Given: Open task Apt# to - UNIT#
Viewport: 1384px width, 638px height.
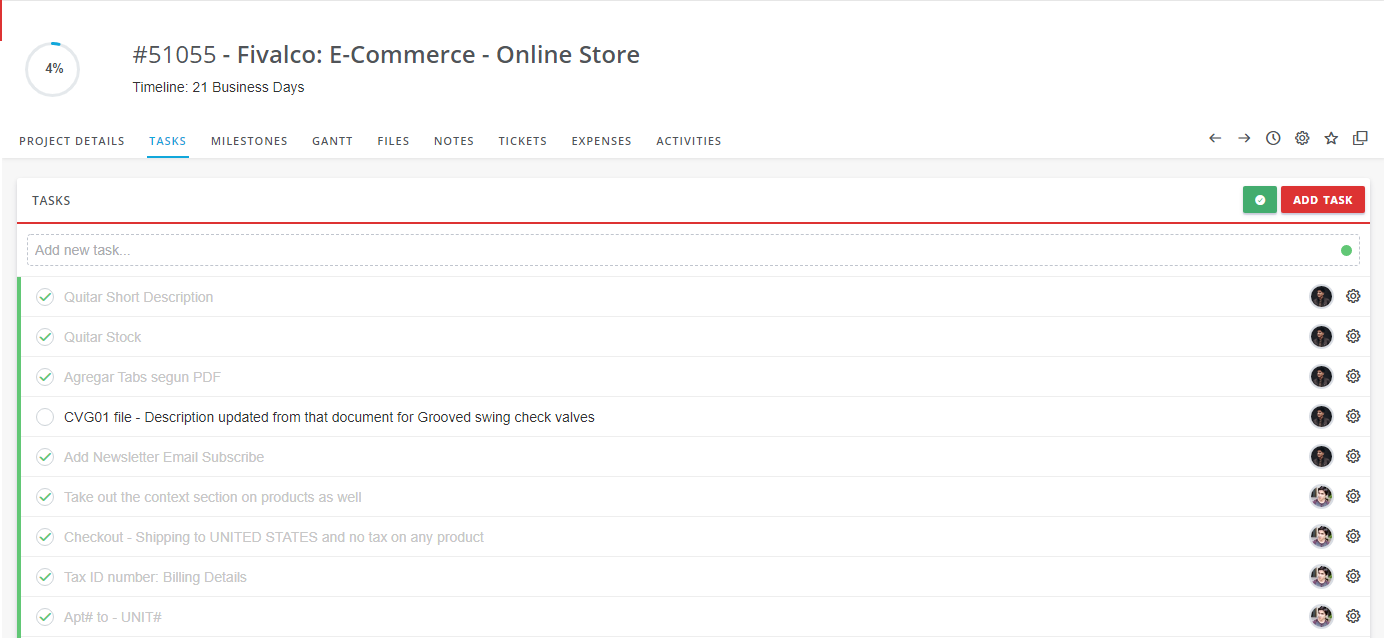Looking at the screenshot, I should pyautogui.click(x=113, y=617).
